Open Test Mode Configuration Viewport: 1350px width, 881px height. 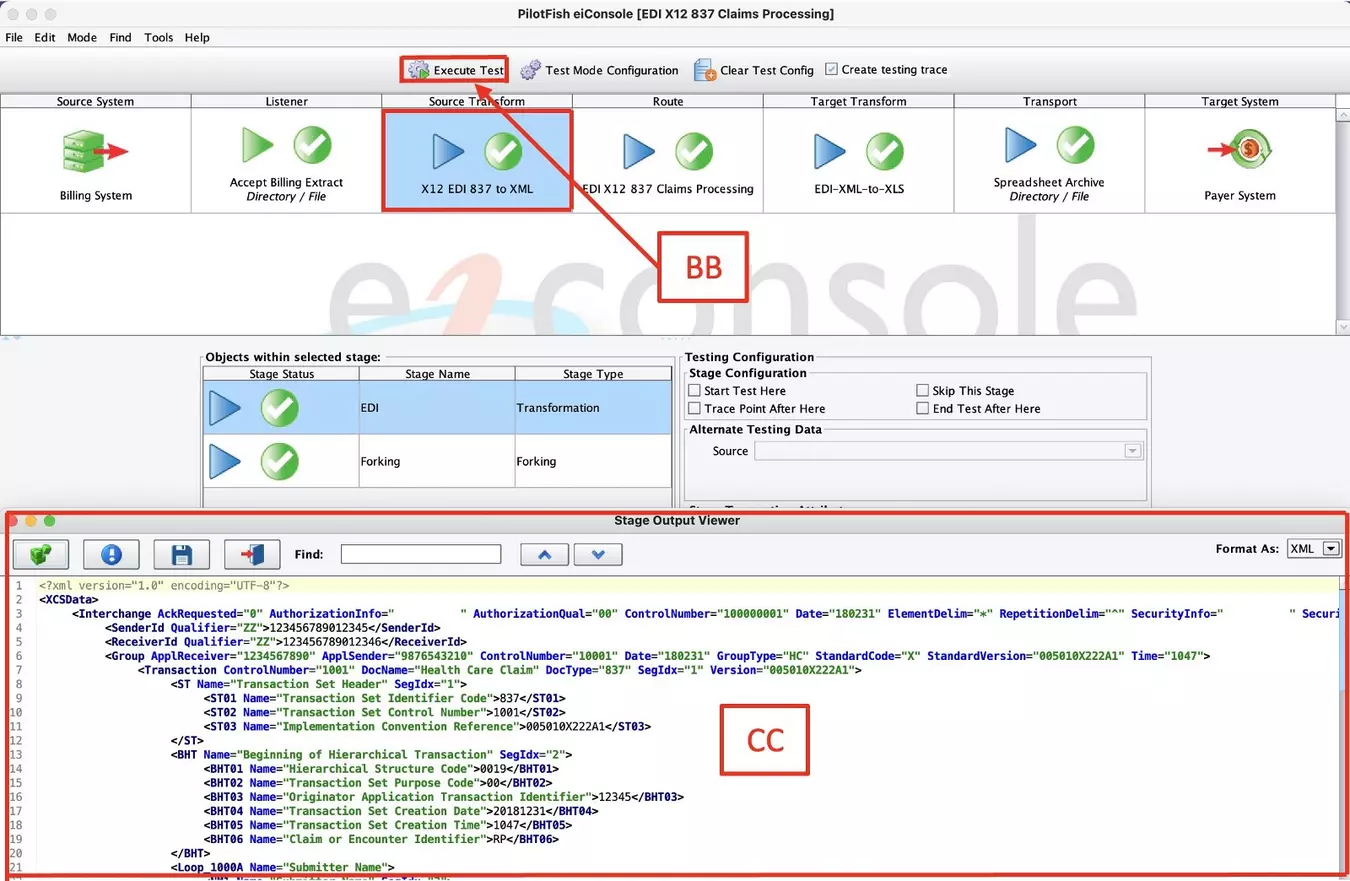599,70
